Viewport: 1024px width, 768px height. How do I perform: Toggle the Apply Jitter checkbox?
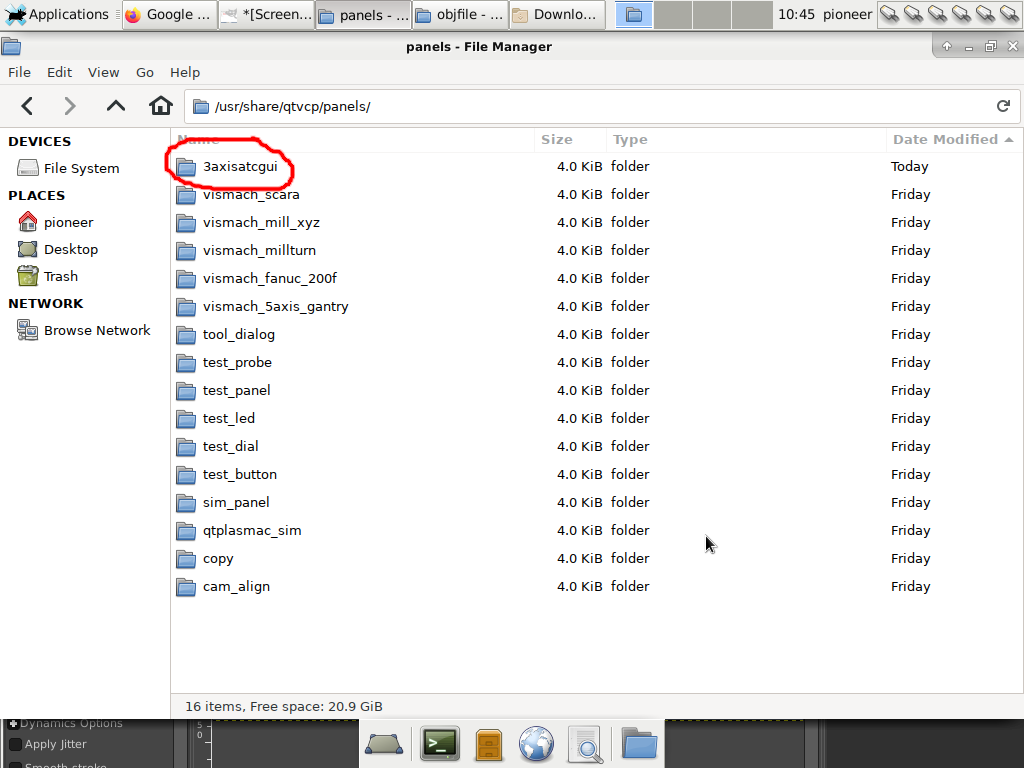15,744
